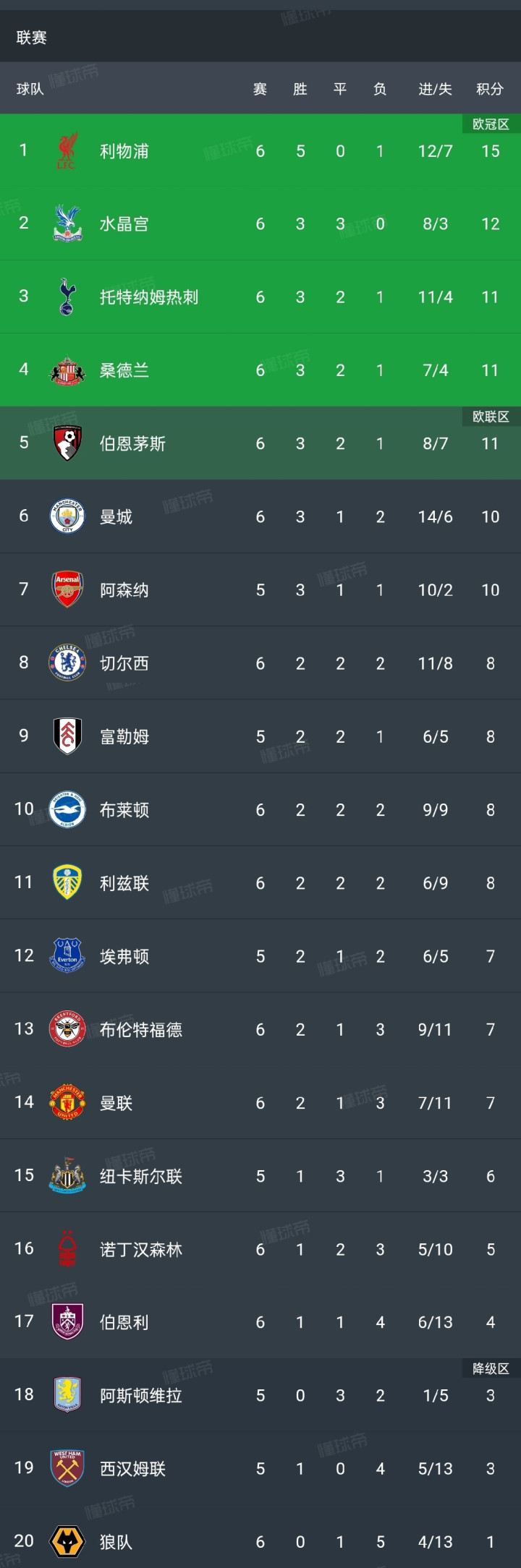521x1568 pixels.
Task: Open team name 桑德兰
Action: (124, 370)
